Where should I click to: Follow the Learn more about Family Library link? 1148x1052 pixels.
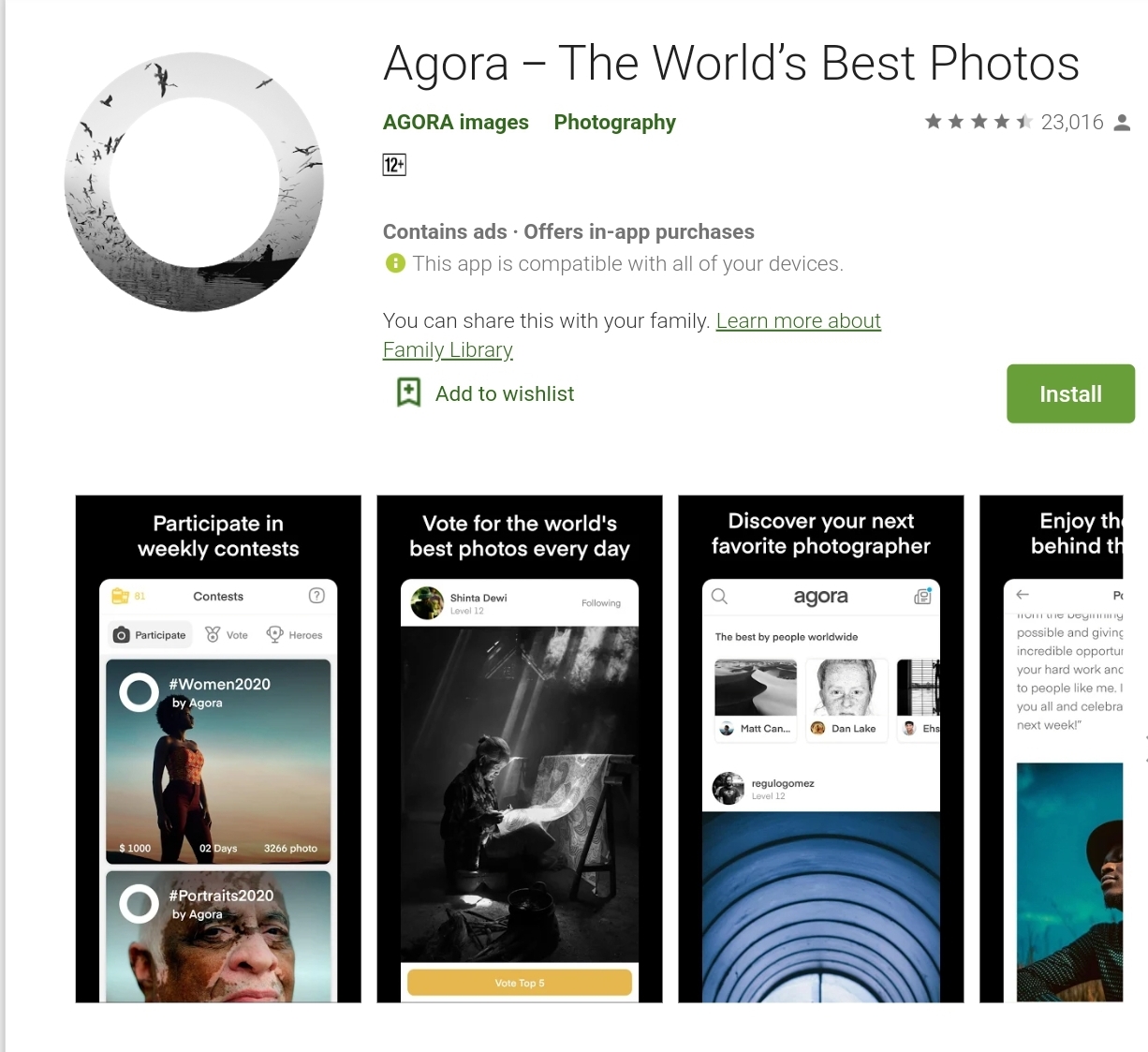pyautogui.click(x=632, y=335)
